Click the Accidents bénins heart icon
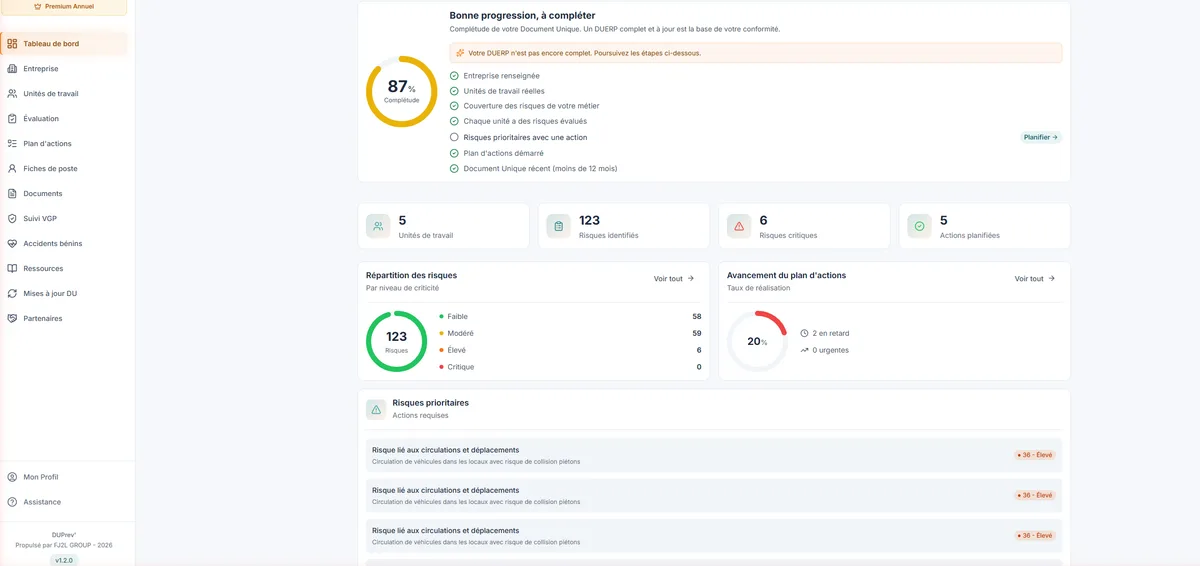The width and height of the screenshot is (1200, 566). click(x=12, y=243)
